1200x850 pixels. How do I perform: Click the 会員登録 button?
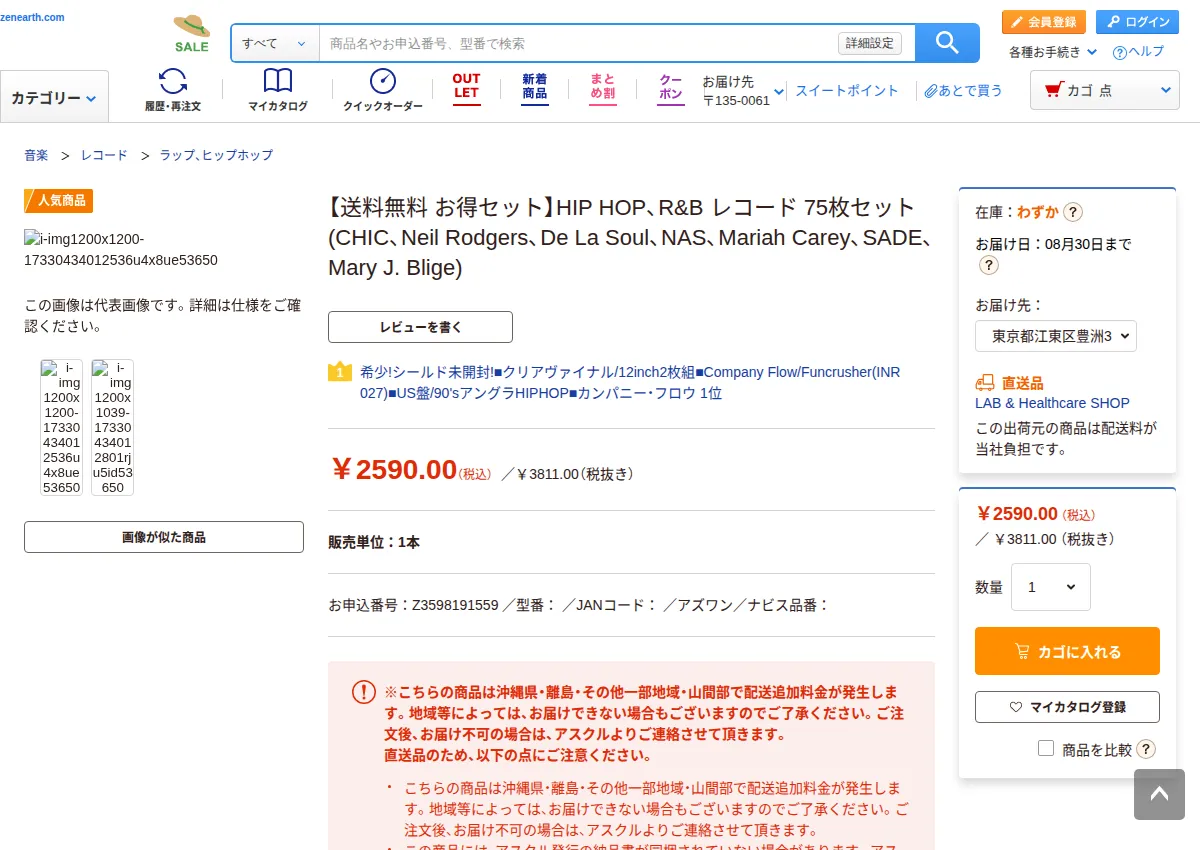point(1043,22)
